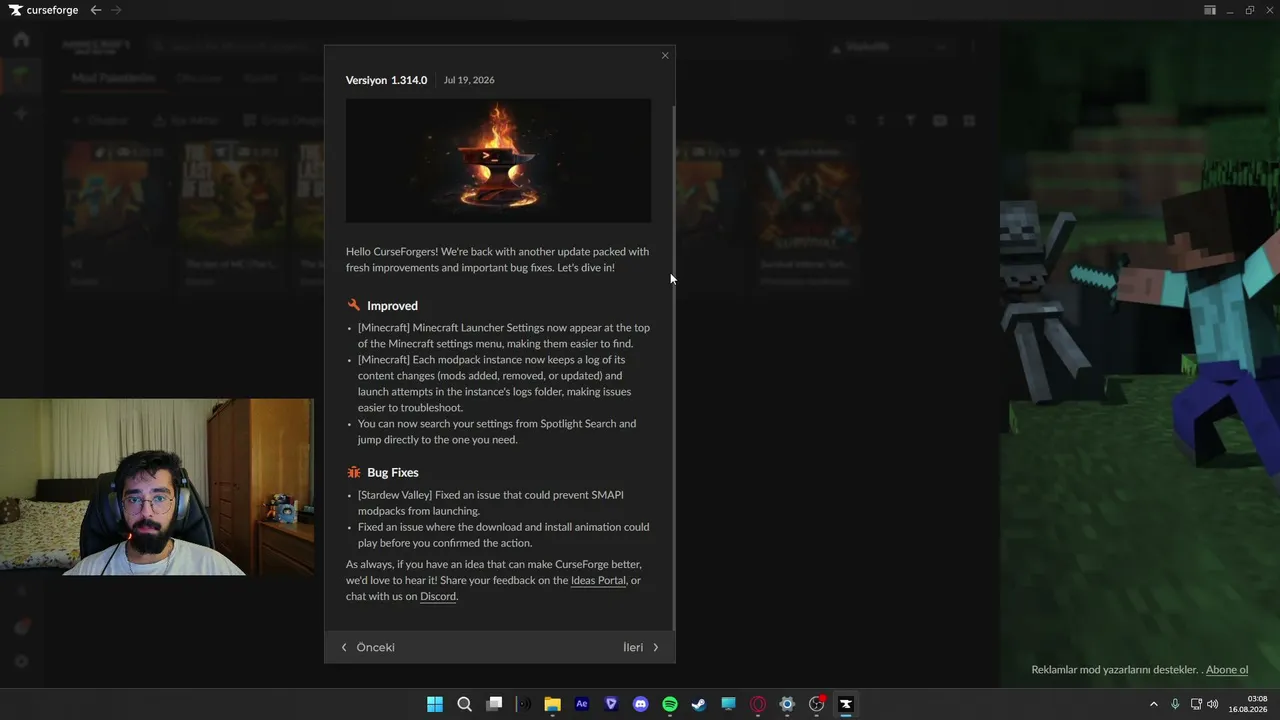This screenshot has width=1280, height=720.
Task: Open Spotify from the taskbar
Action: (x=670, y=704)
